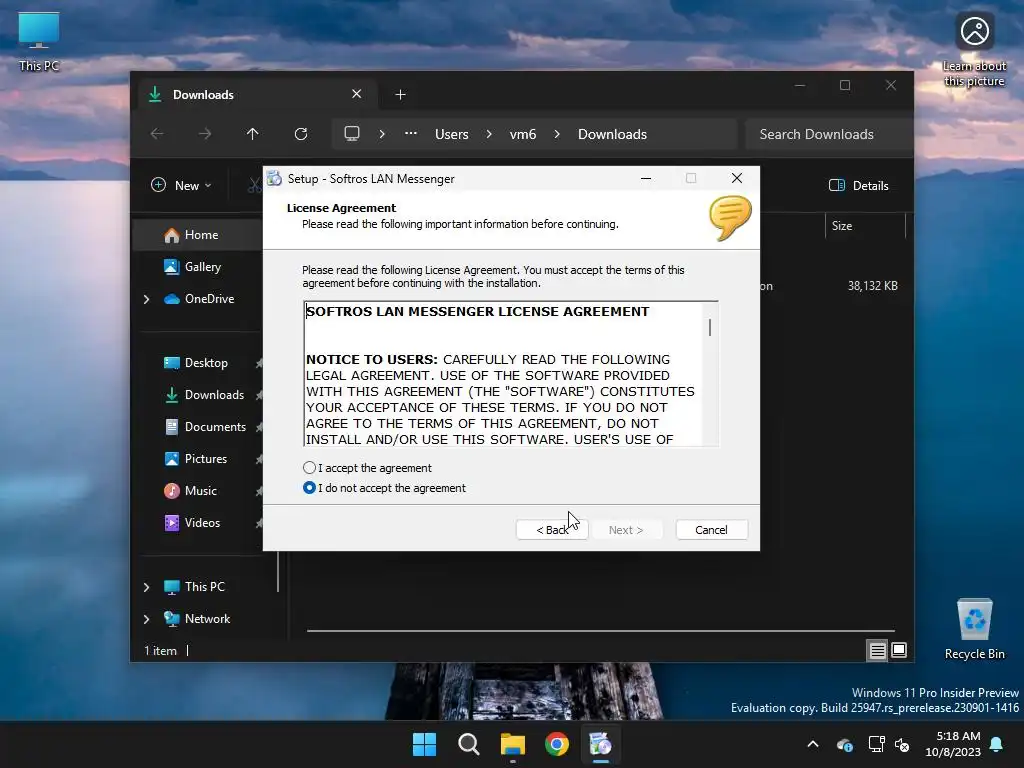Expand chevron after vm6 in breadcrumb
This screenshot has height=768, width=1024.
tap(557, 134)
